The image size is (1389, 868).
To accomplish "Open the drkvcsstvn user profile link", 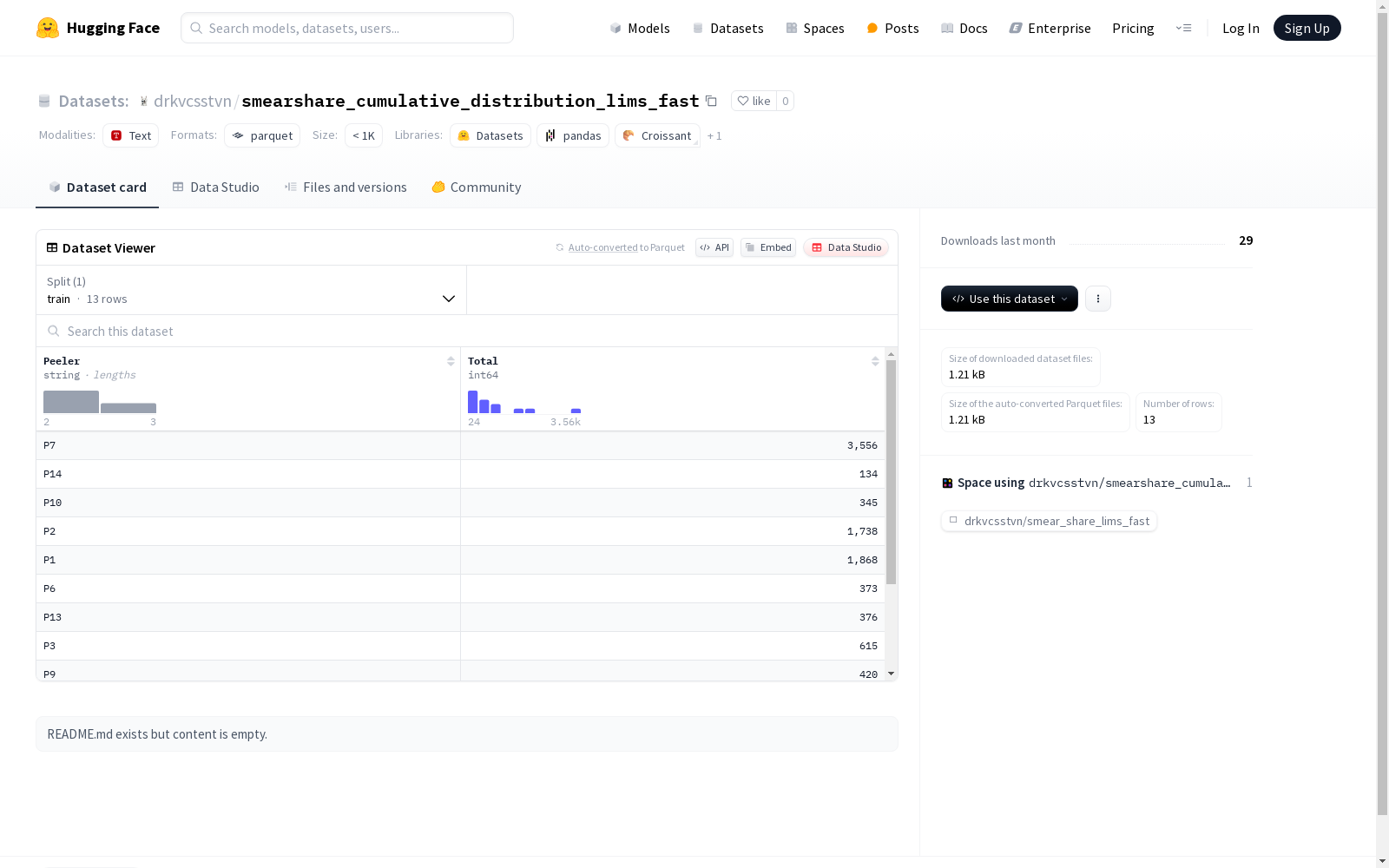I will pyautogui.click(x=193, y=101).
